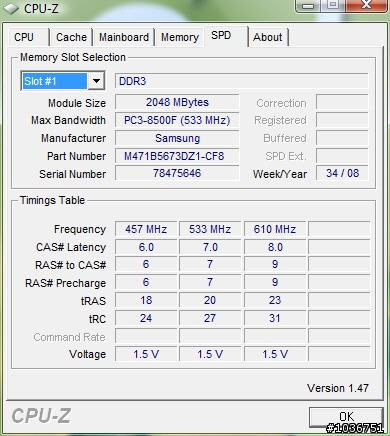Click the DDR3 memory type field
The height and width of the screenshot is (436, 390).
(x=242, y=81)
